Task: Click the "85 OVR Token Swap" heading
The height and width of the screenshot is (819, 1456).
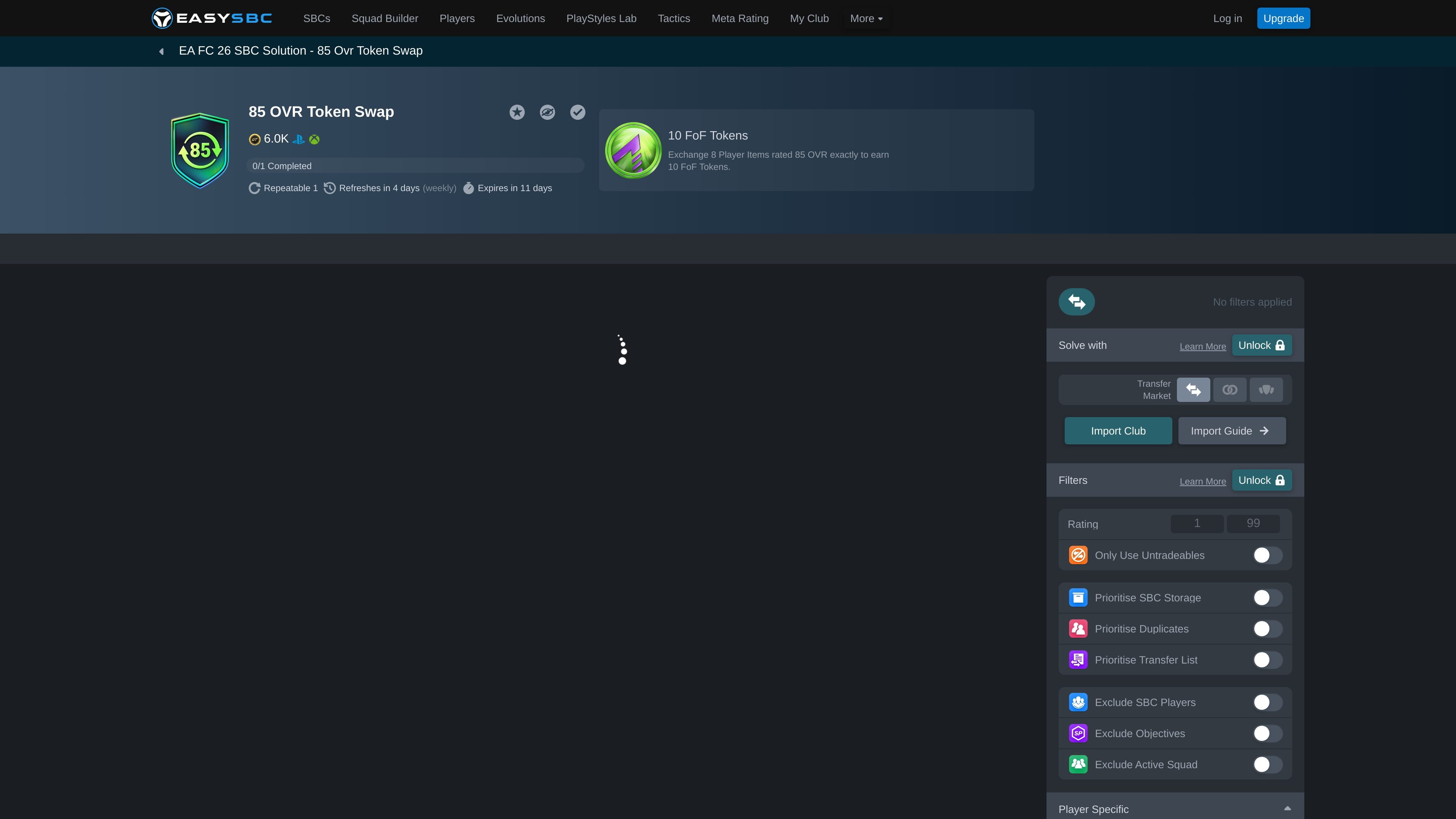Action: point(321,112)
